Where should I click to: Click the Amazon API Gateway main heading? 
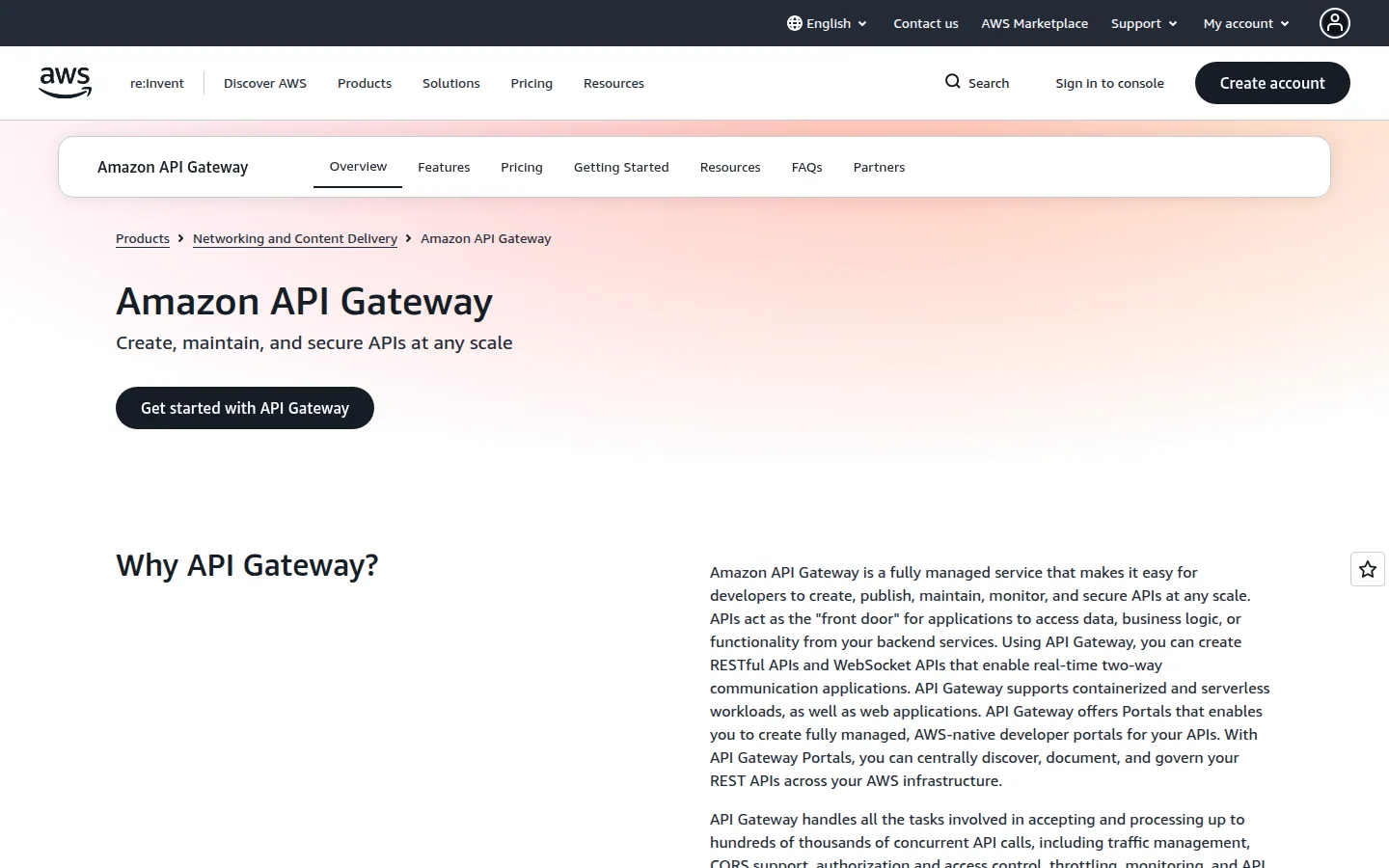point(304,302)
